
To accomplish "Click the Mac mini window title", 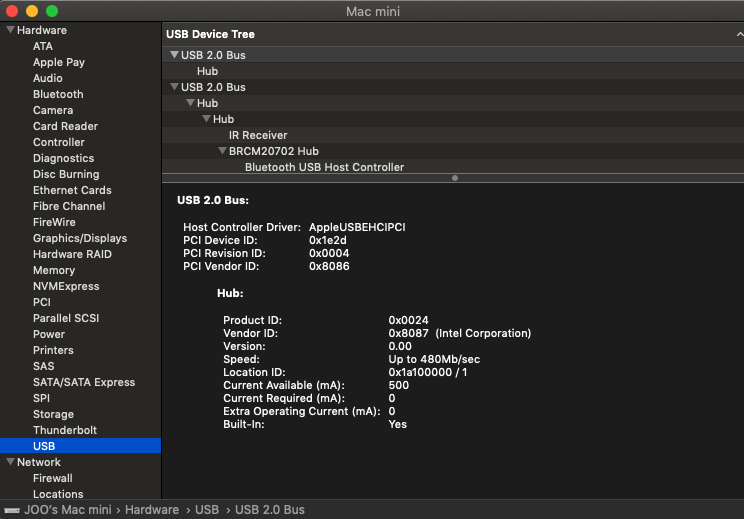I will tap(372, 11).
